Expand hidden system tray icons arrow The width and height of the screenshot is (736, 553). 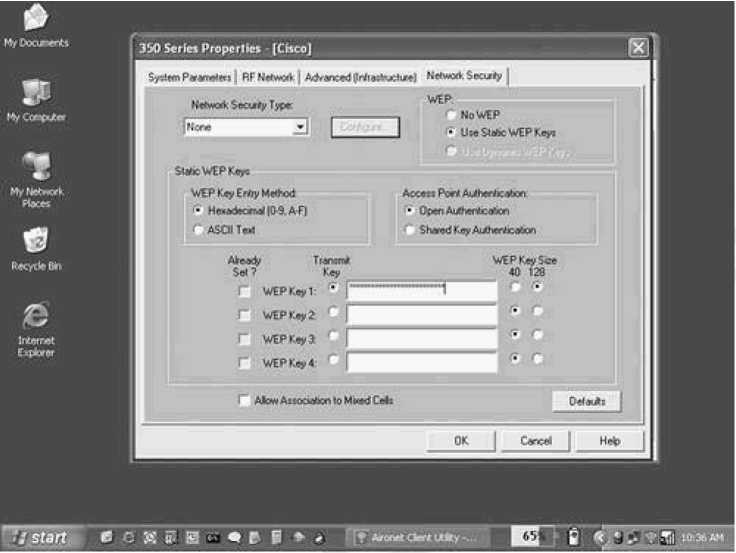[x=599, y=538]
